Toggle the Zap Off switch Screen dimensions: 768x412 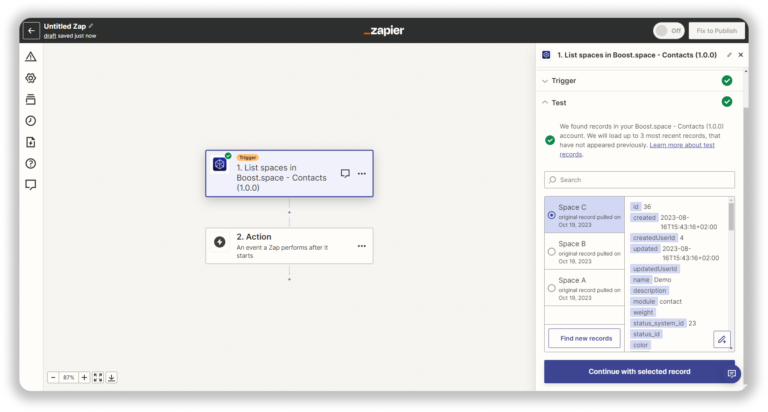667,30
